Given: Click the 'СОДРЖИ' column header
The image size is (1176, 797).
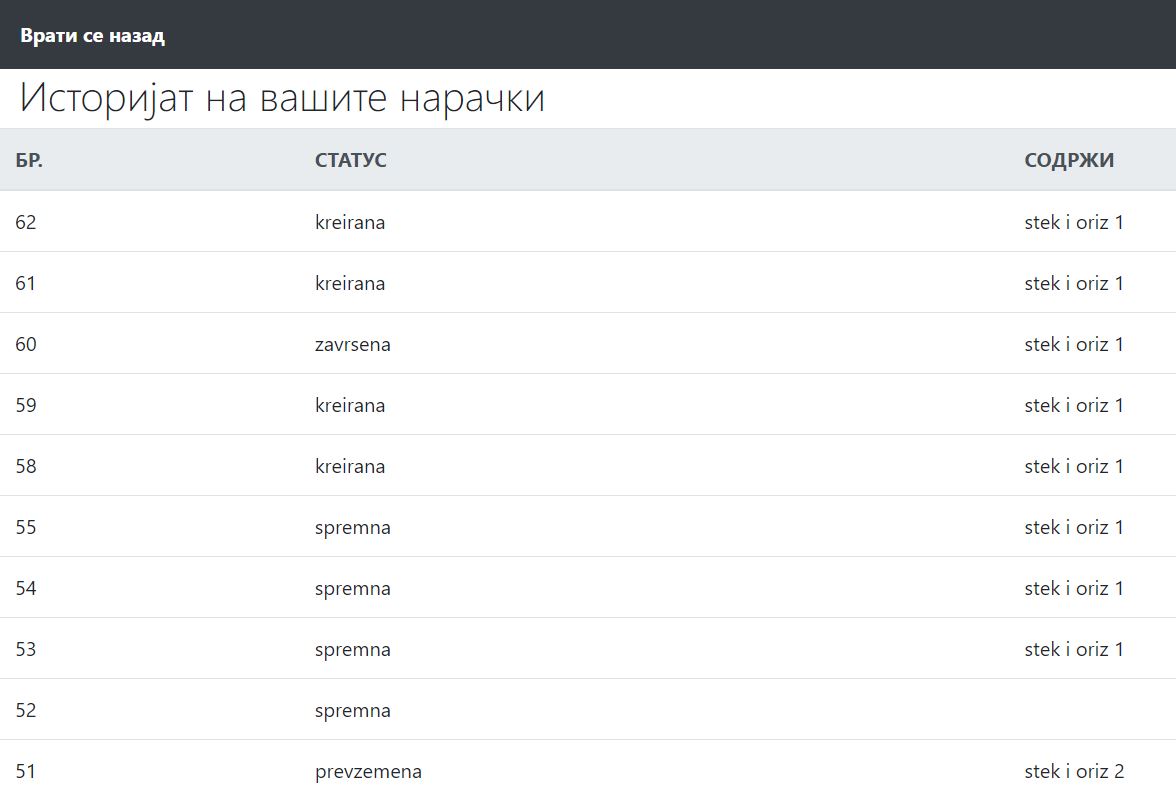Looking at the screenshot, I should point(1068,160).
